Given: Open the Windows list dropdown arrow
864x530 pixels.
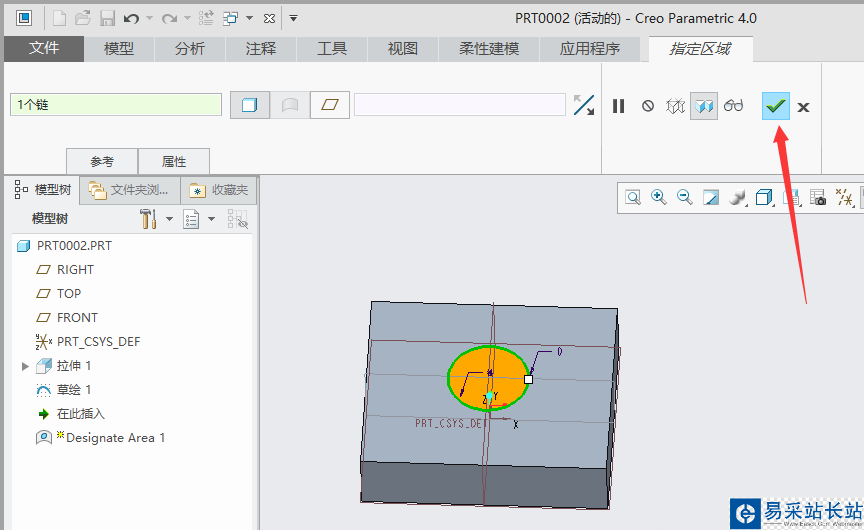Looking at the screenshot, I should 250,19.
